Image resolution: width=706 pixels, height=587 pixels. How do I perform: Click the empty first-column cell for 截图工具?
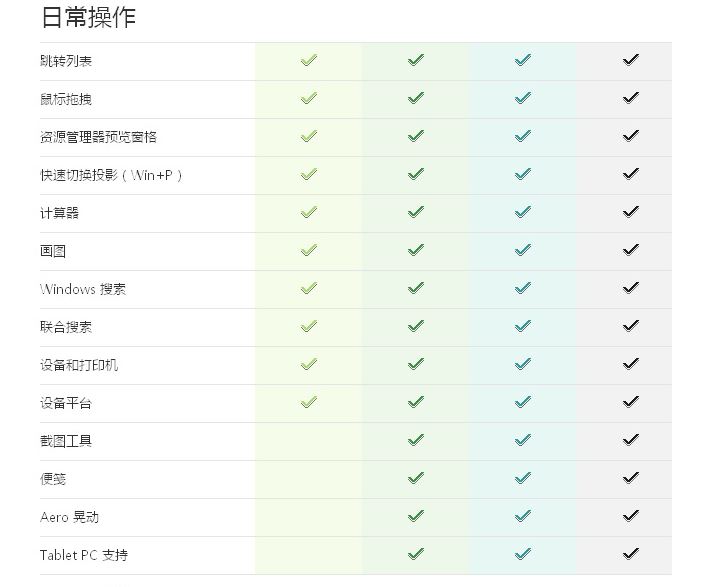[308, 441]
